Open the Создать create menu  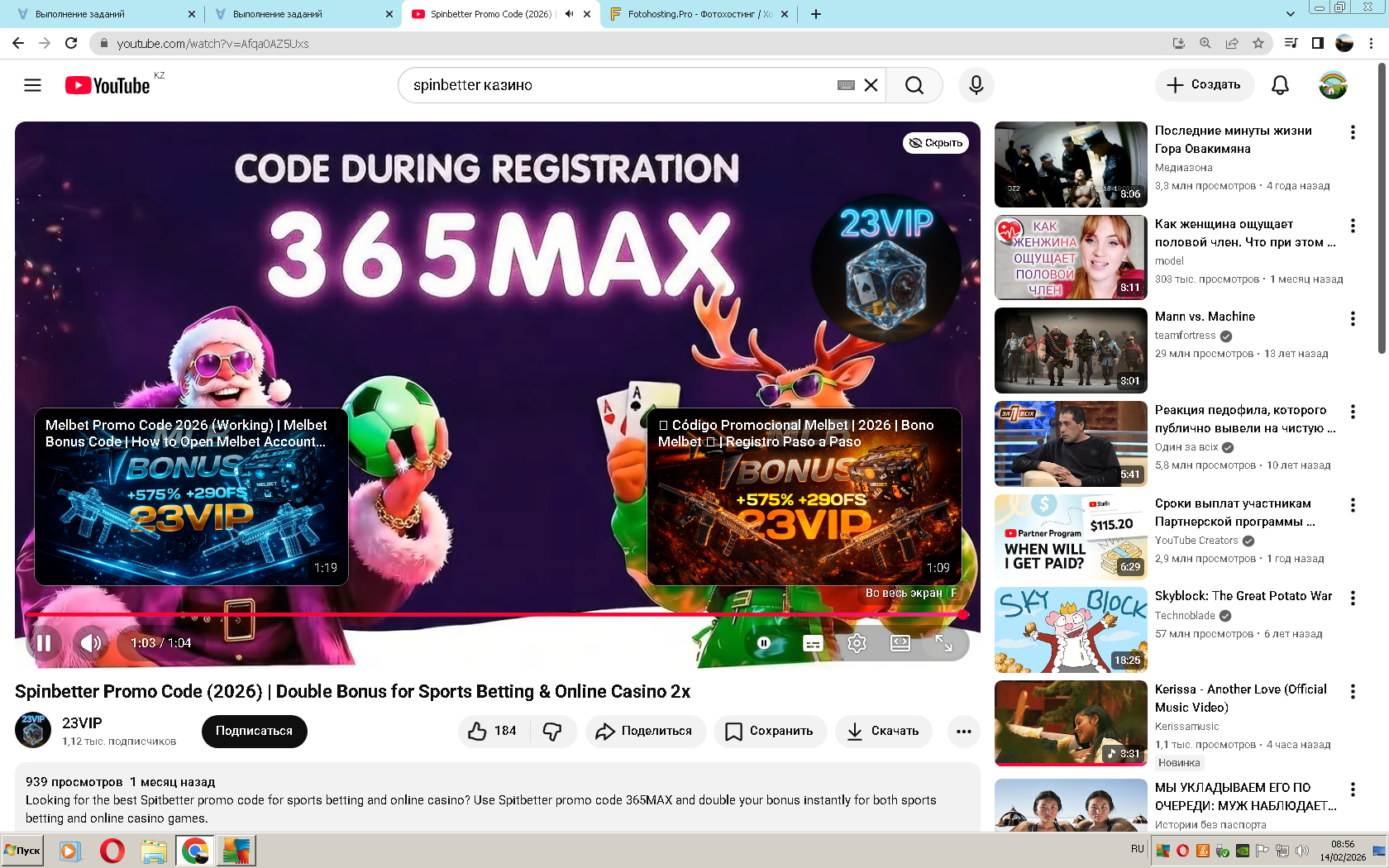tap(1204, 85)
